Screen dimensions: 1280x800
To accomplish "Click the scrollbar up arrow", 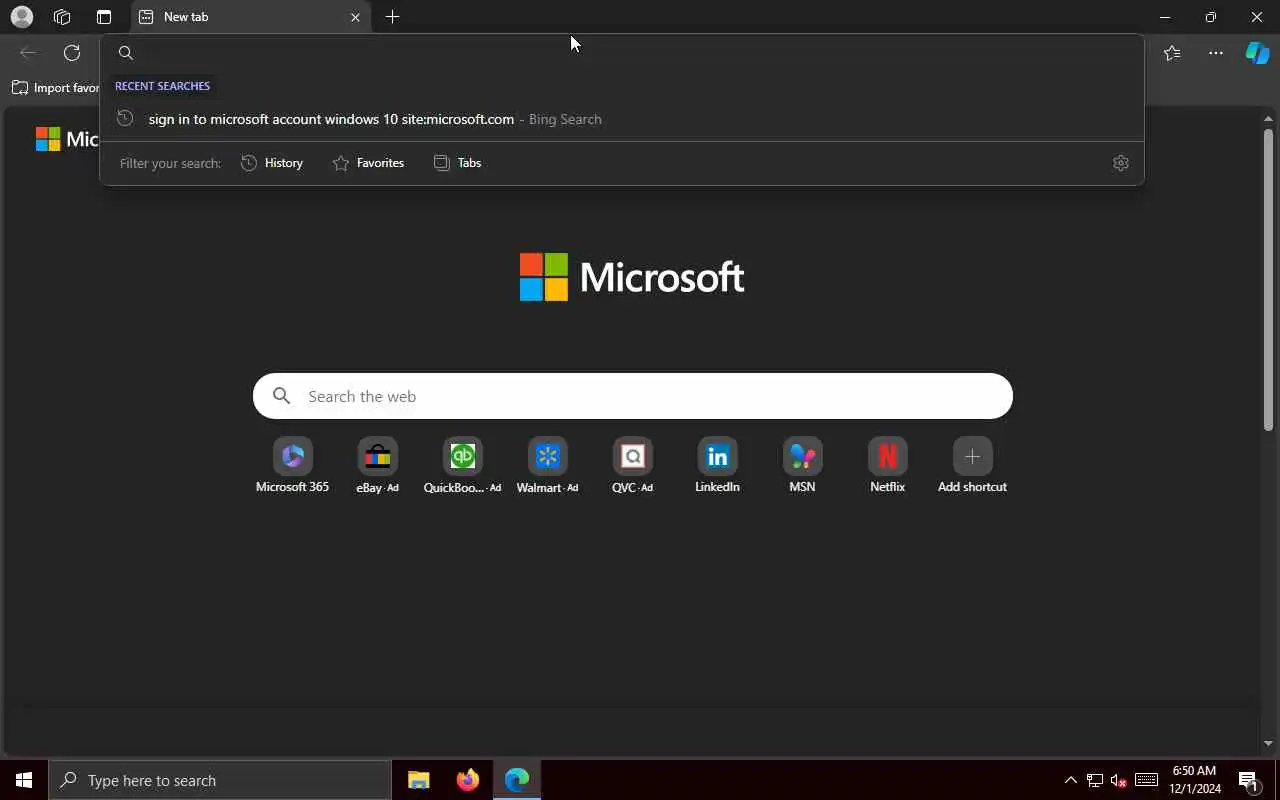I will coord(1268,119).
